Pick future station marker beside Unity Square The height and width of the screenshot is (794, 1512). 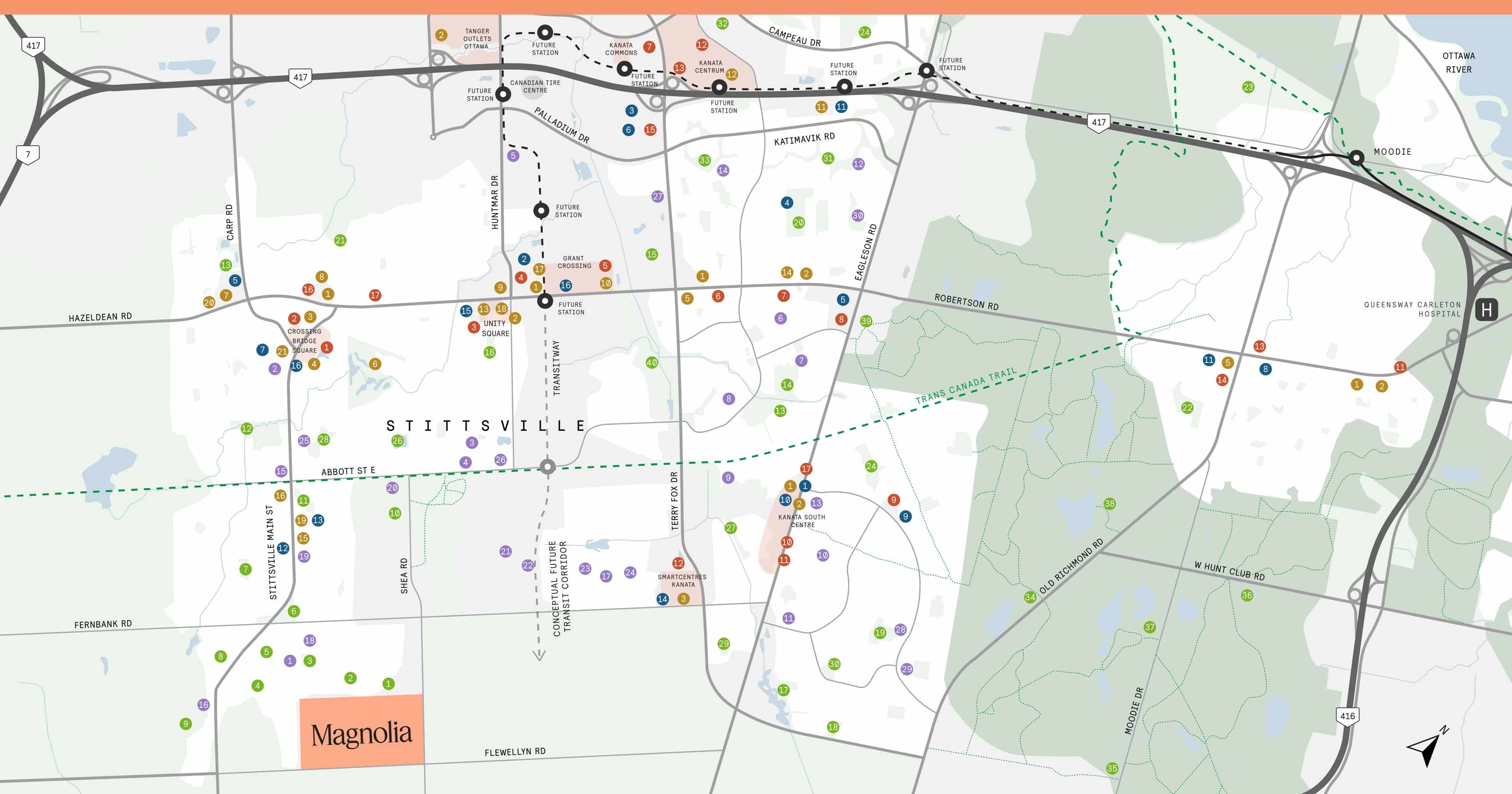coord(545,301)
